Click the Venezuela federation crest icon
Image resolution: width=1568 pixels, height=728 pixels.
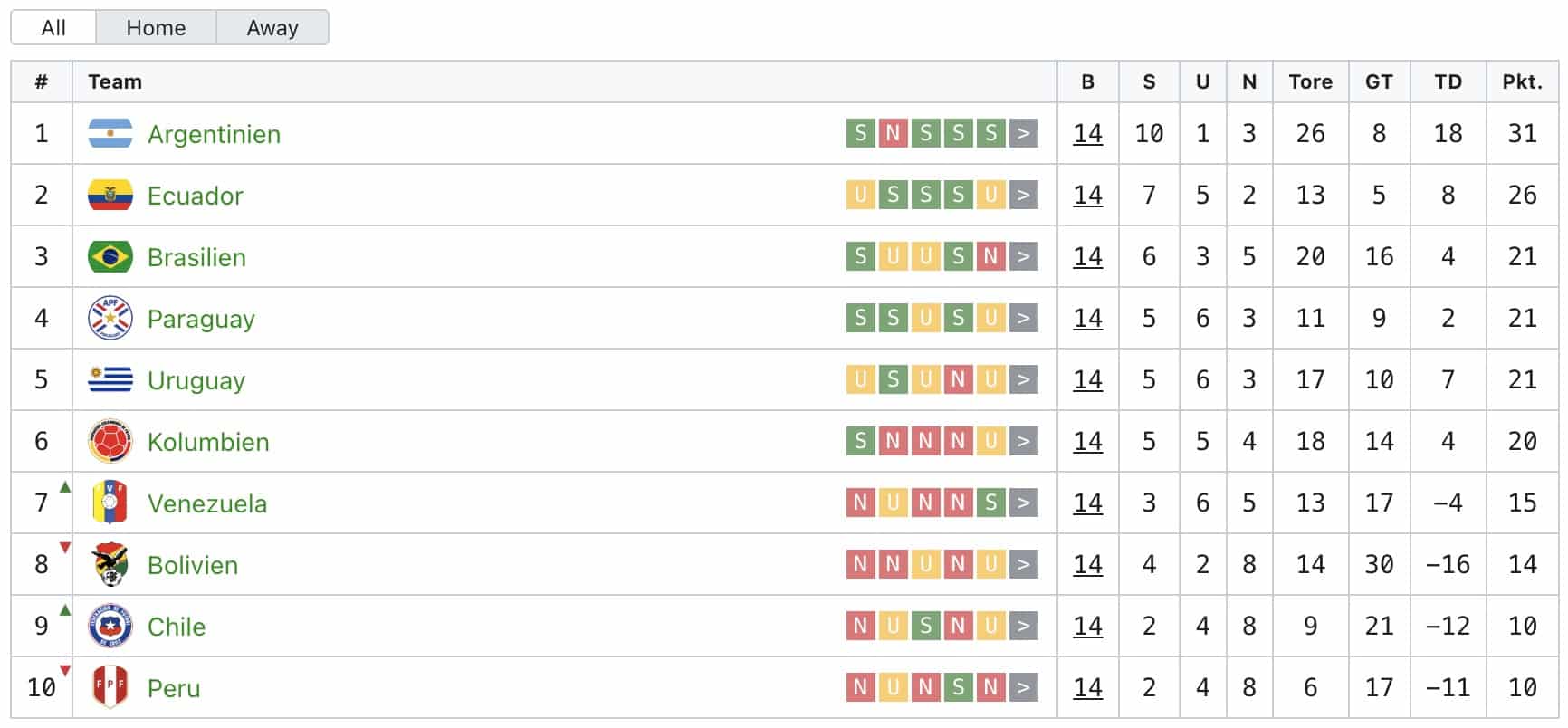(x=110, y=503)
